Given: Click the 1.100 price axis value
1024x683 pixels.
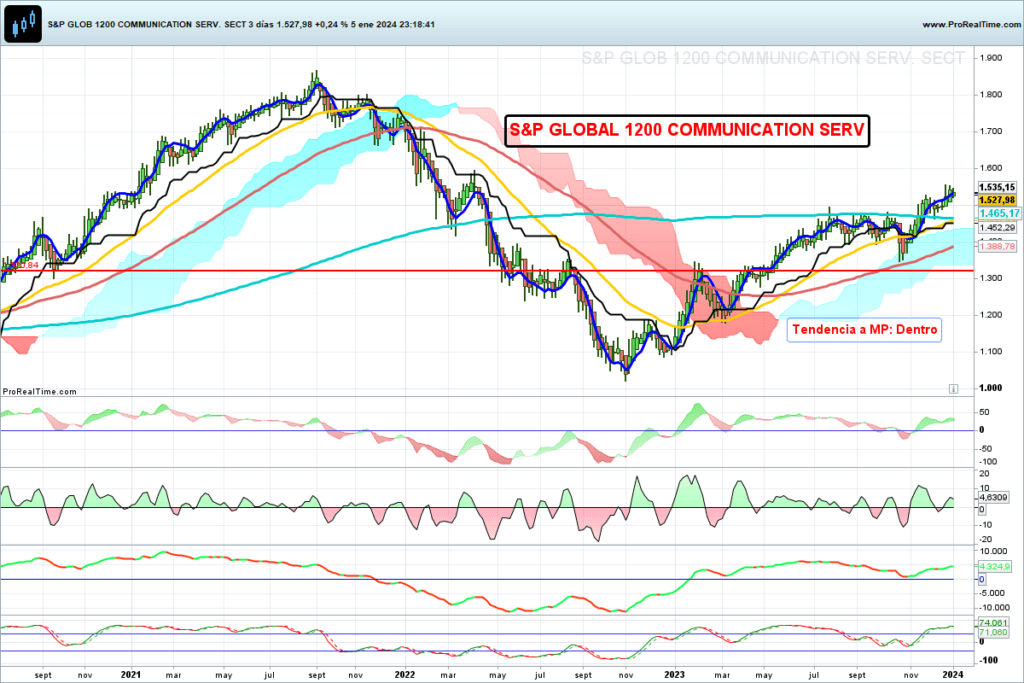Looking at the screenshot, I should pyautogui.click(x=991, y=351).
